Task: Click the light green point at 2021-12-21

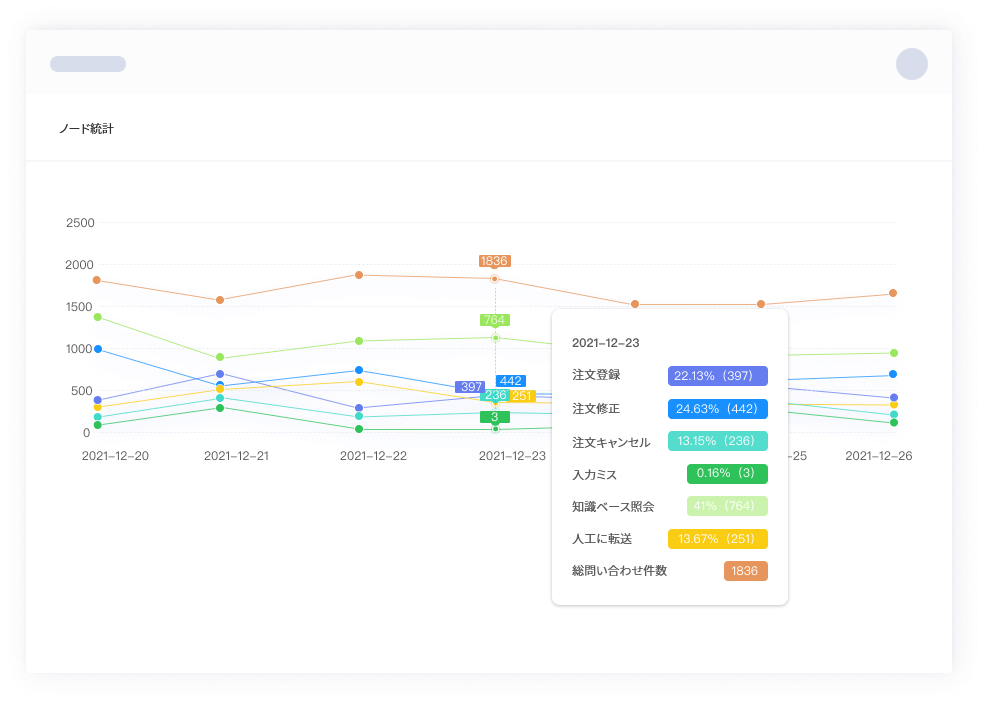Action: pos(220,358)
